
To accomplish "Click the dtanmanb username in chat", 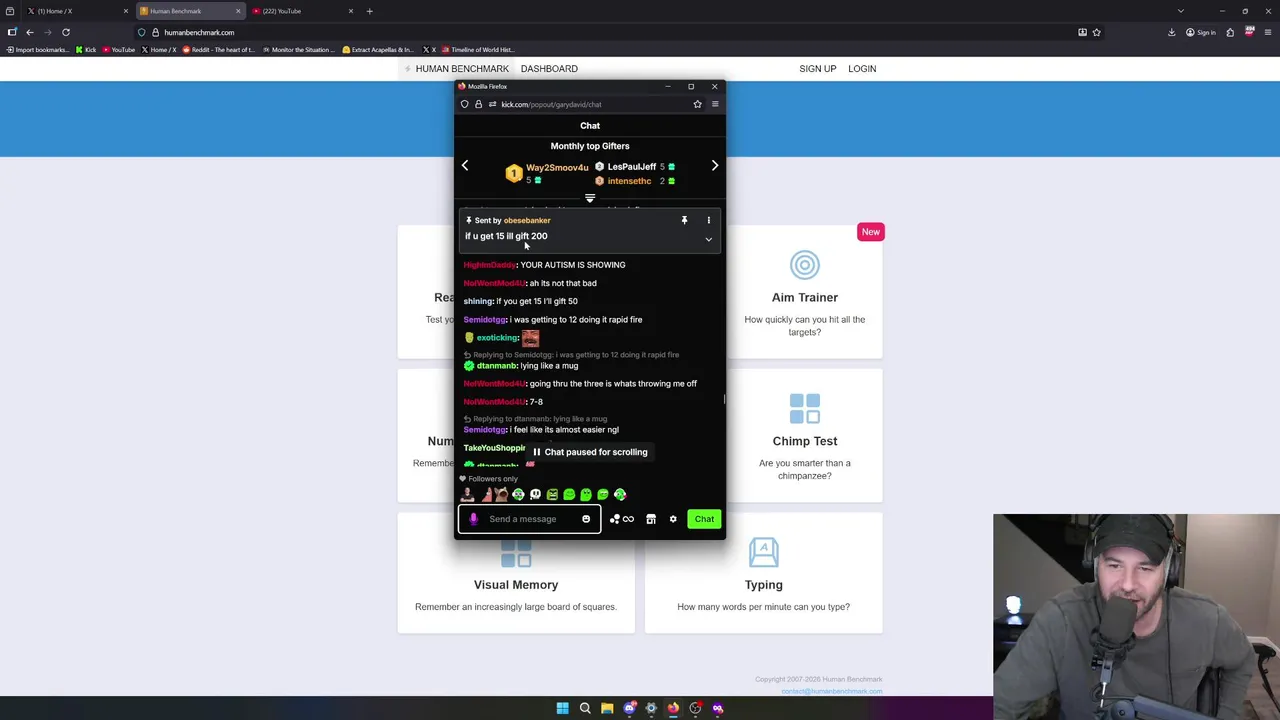I will (x=497, y=366).
